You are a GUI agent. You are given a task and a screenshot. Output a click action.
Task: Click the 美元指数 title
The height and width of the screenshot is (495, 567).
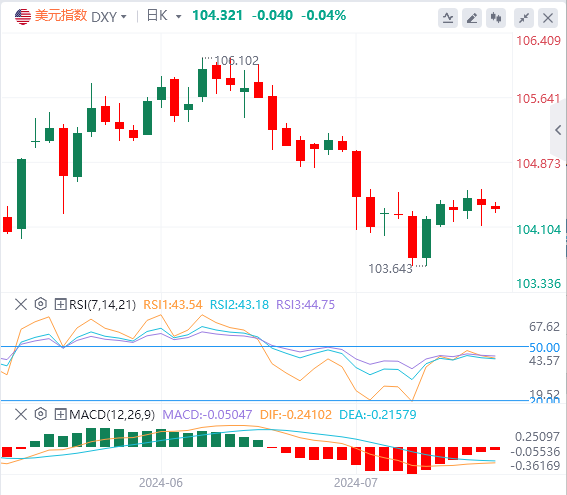click(x=61, y=16)
